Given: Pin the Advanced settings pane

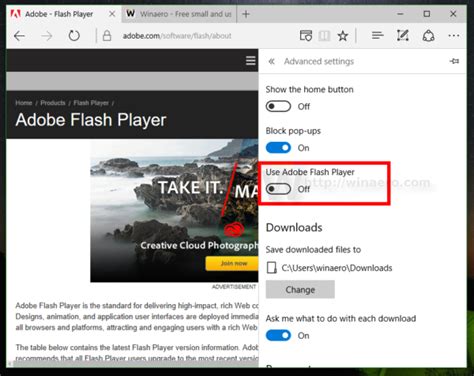Looking at the screenshot, I should [454, 61].
